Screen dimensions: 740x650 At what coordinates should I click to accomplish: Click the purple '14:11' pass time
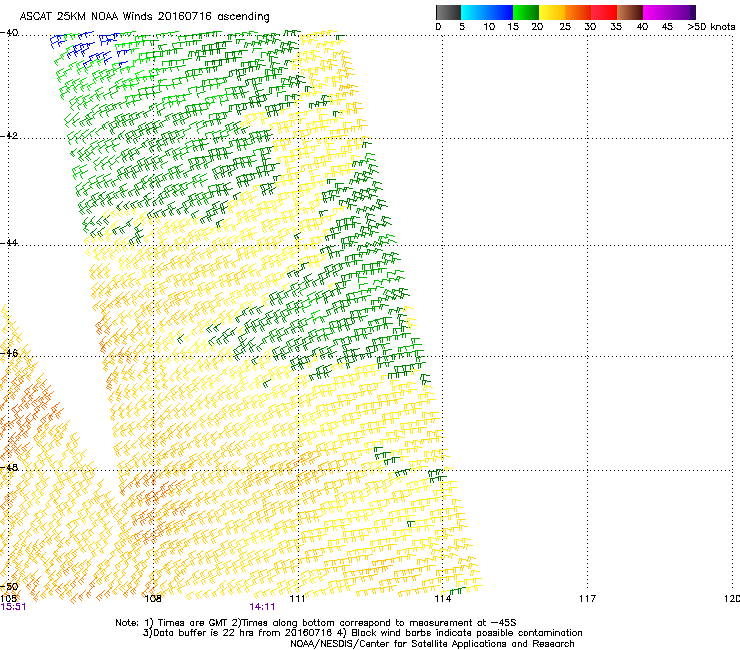[262, 607]
